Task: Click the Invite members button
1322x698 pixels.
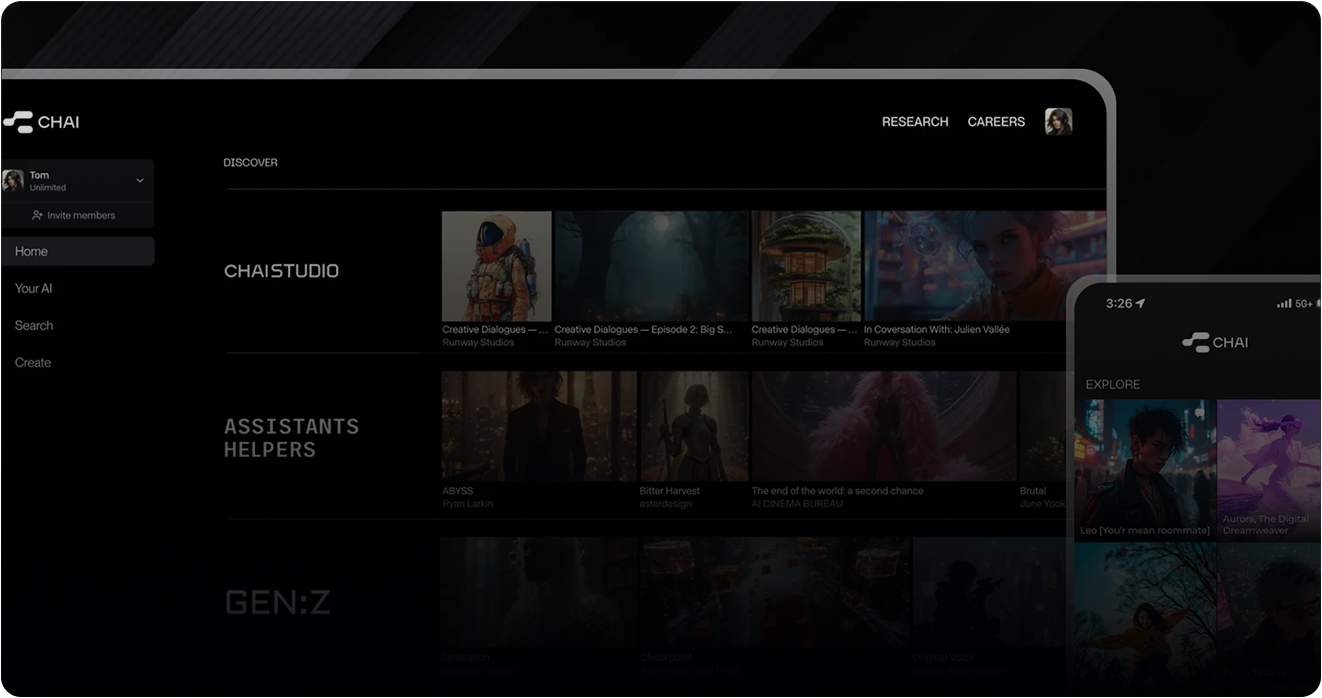Action: coord(78,216)
